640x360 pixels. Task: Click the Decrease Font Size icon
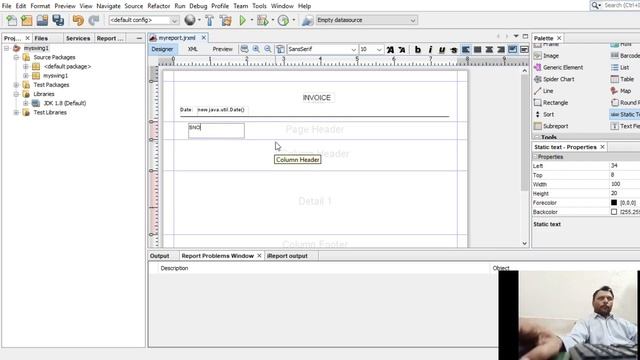click(402, 50)
